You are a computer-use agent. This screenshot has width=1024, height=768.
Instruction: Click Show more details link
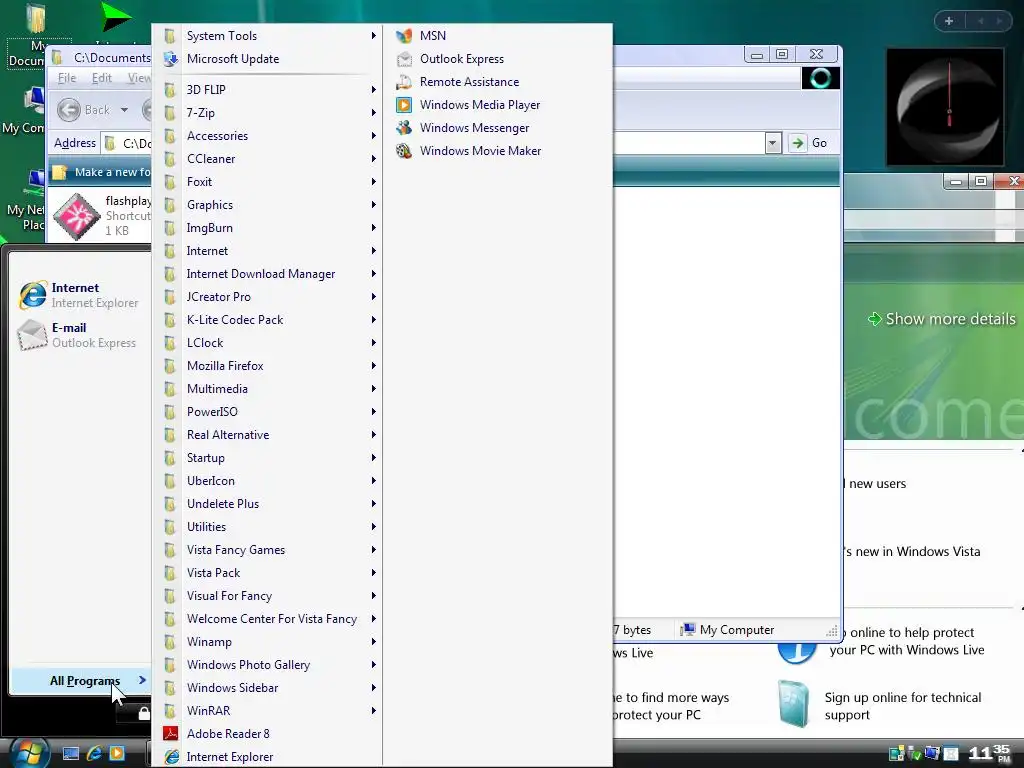(942, 319)
